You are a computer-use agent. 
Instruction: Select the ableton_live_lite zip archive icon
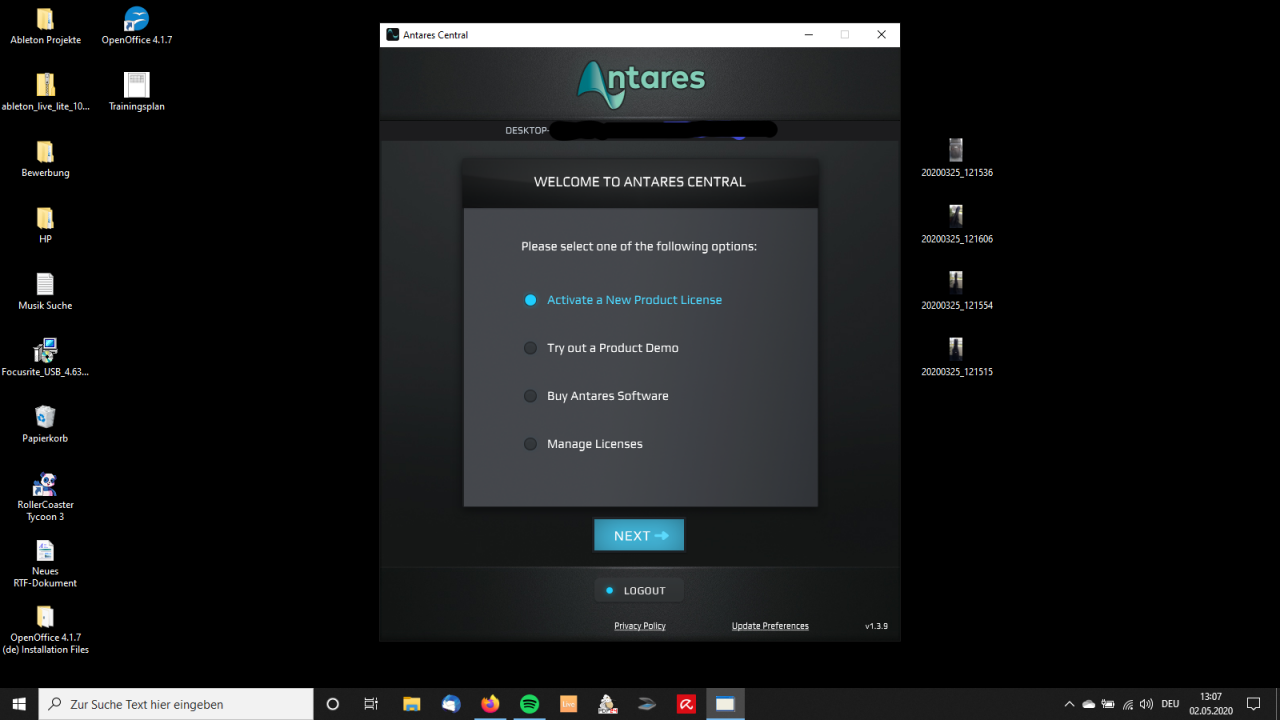point(45,92)
